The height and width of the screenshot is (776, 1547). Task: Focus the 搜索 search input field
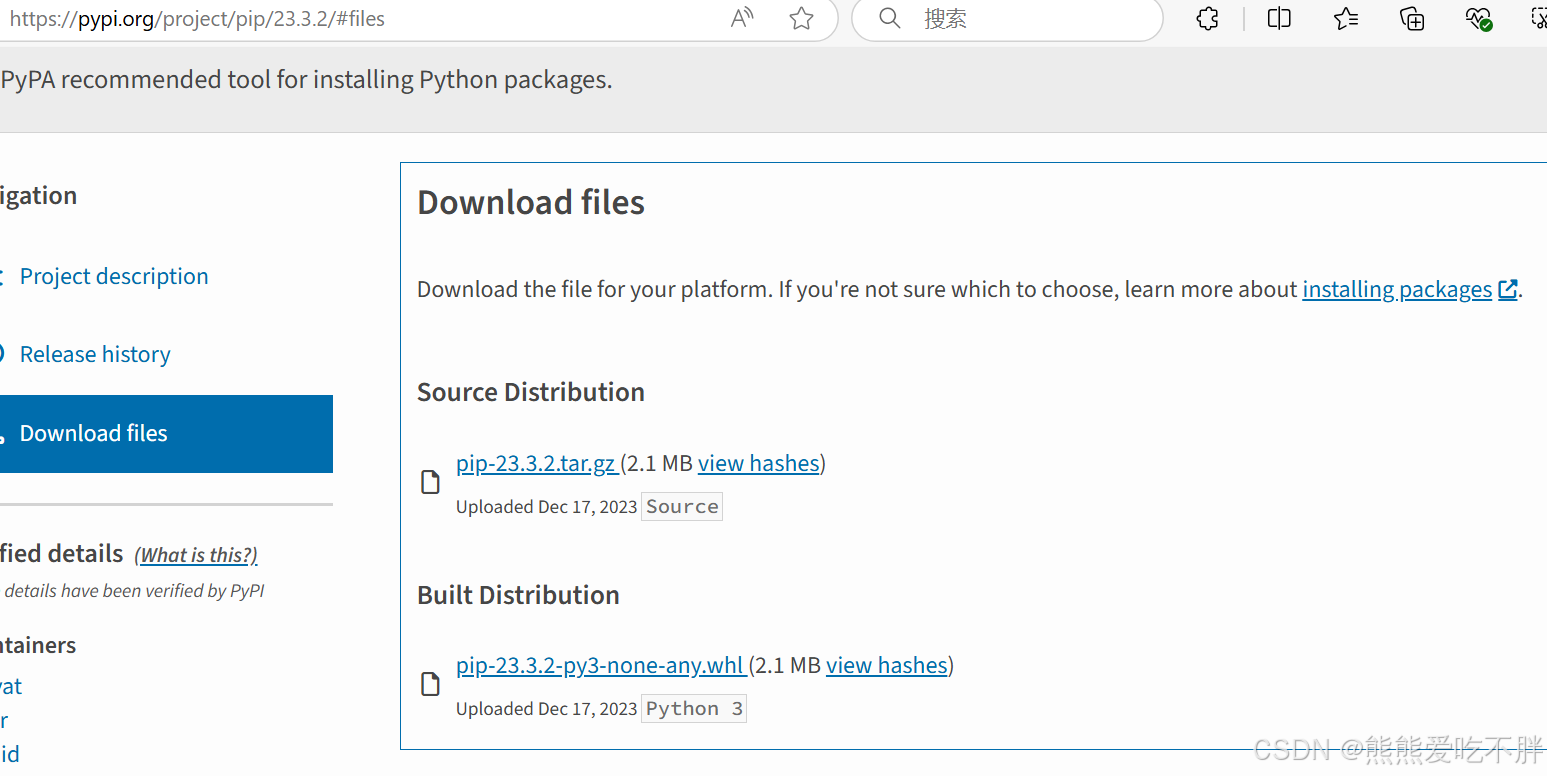(x=1030, y=18)
